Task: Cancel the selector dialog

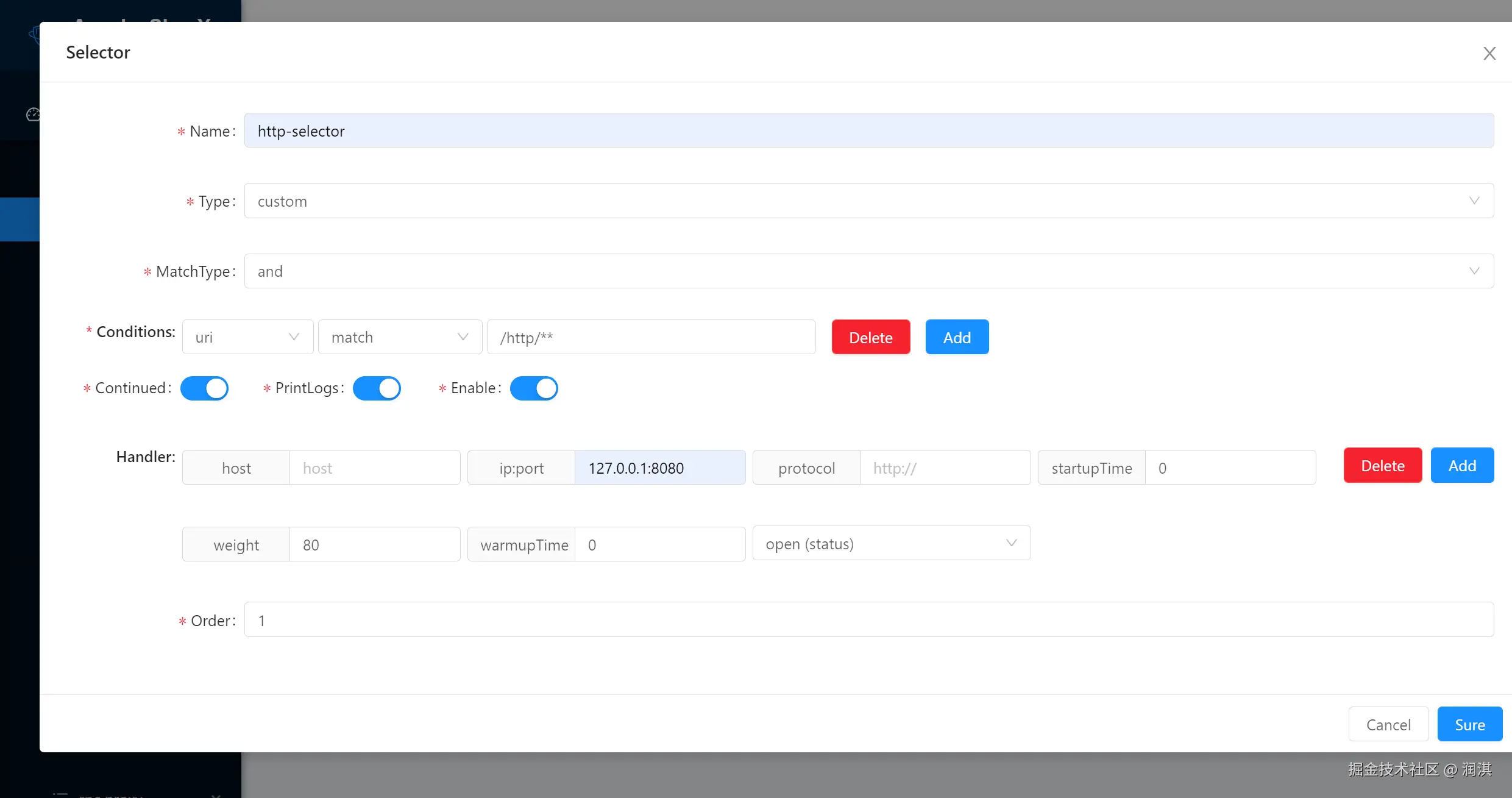Action: [x=1388, y=724]
